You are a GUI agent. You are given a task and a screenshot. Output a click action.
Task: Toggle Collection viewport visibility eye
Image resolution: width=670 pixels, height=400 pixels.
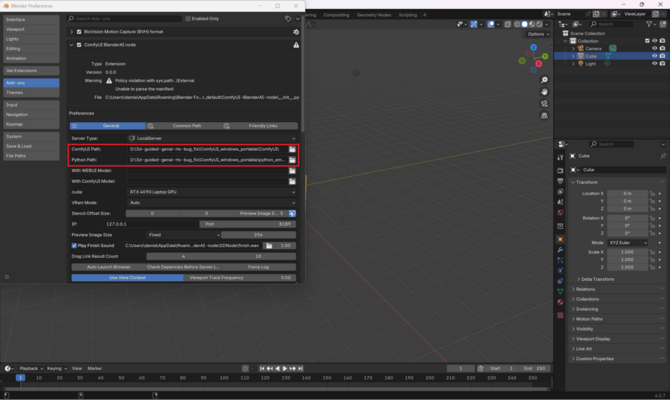tap(654, 41)
